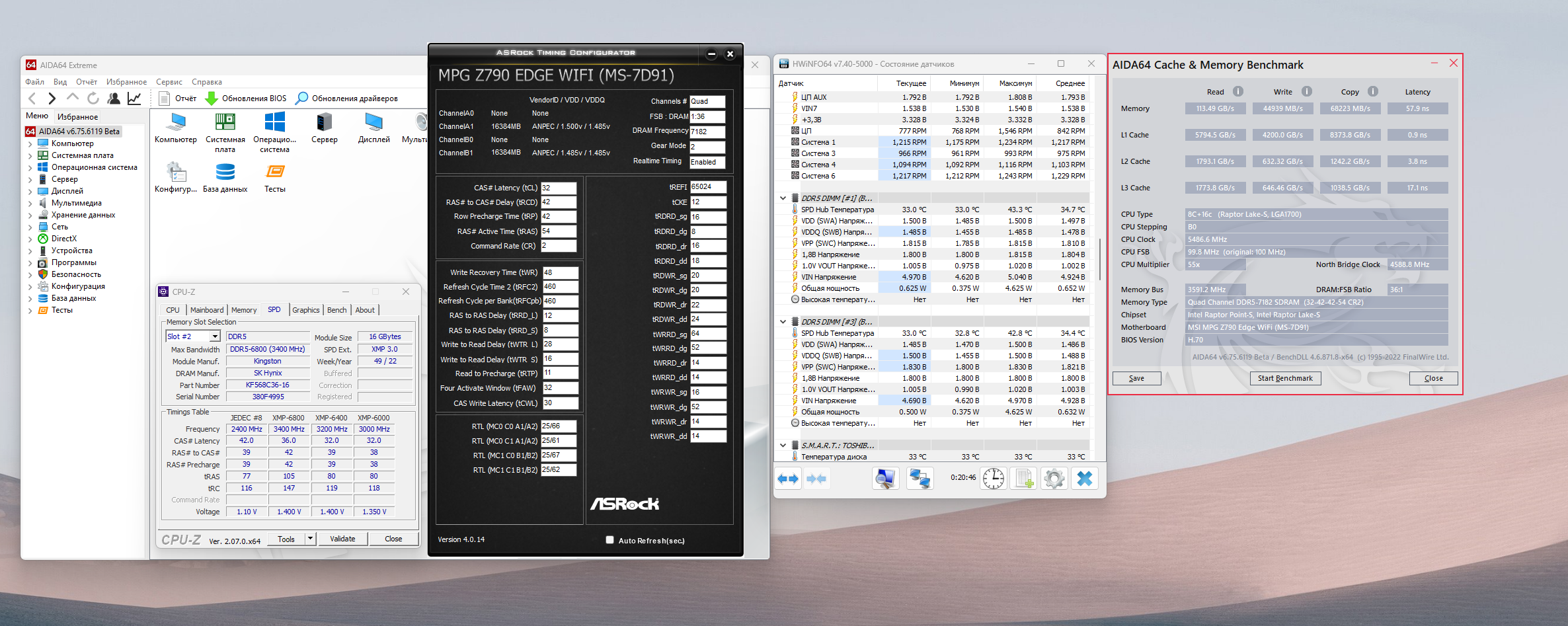
Task: Open the Системная плата category icon
Action: pyautogui.click(x=225, y=133)
